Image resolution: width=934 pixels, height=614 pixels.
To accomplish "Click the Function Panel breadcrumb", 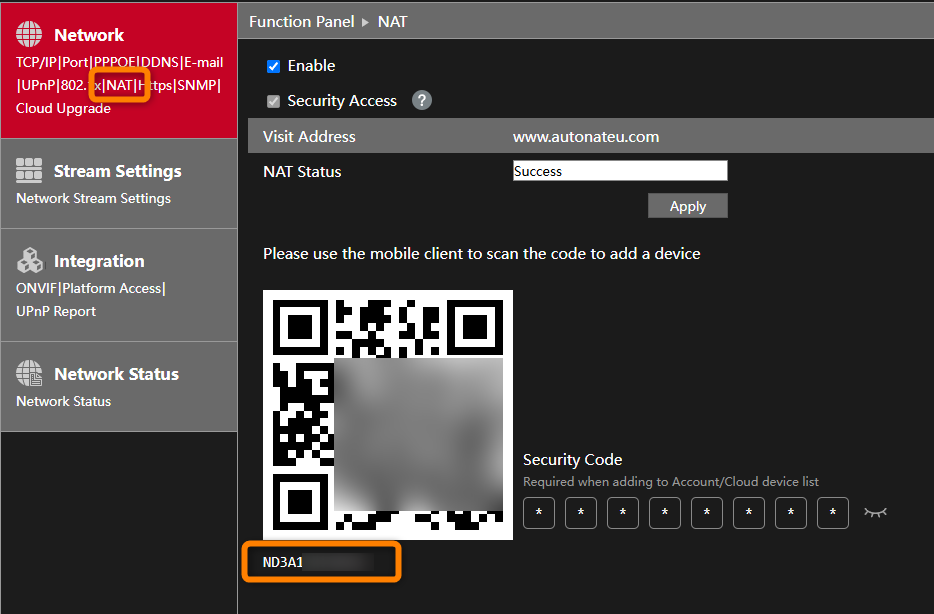I will pos(301,22).
